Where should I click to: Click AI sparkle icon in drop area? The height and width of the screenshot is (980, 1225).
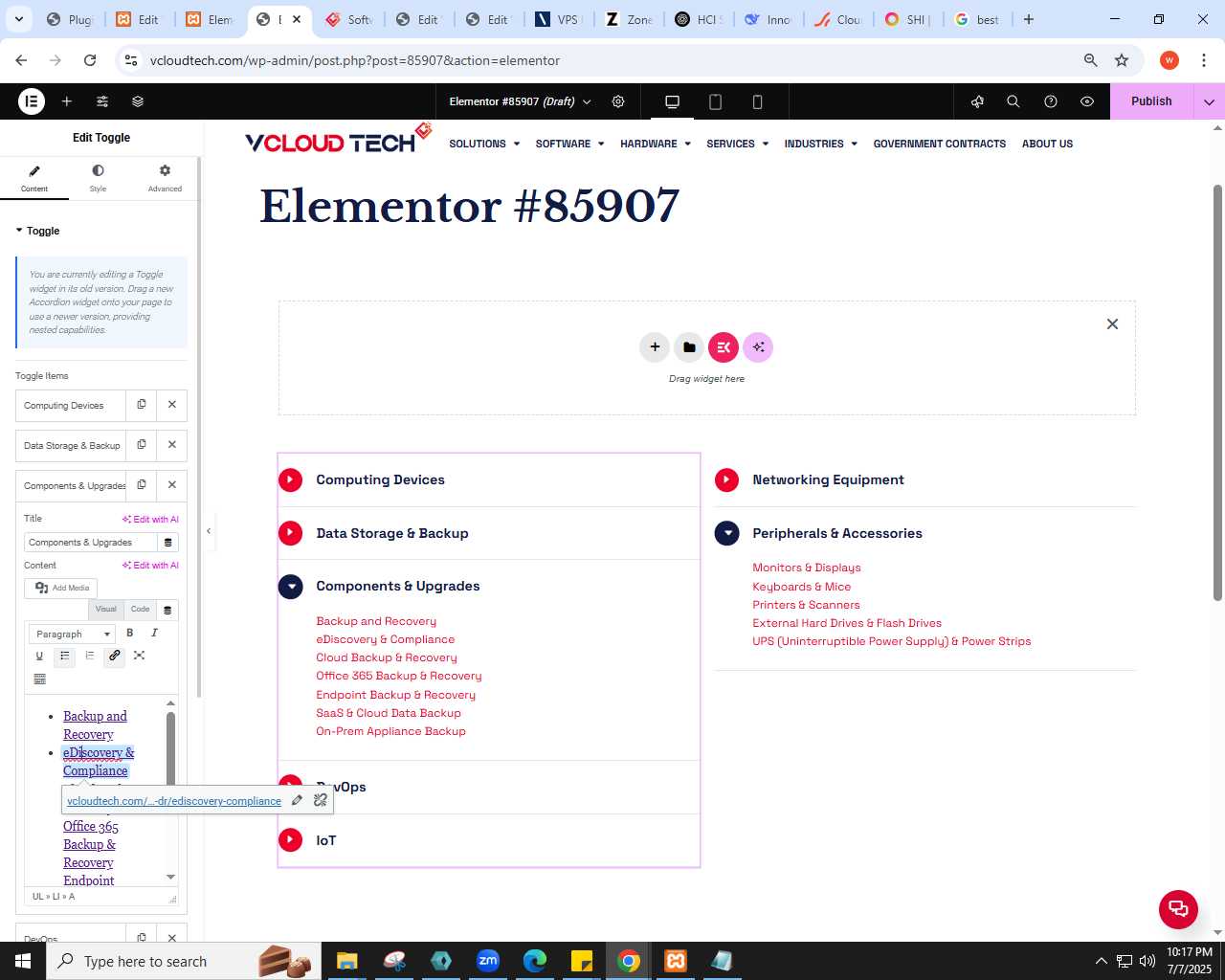click(758, 346)
